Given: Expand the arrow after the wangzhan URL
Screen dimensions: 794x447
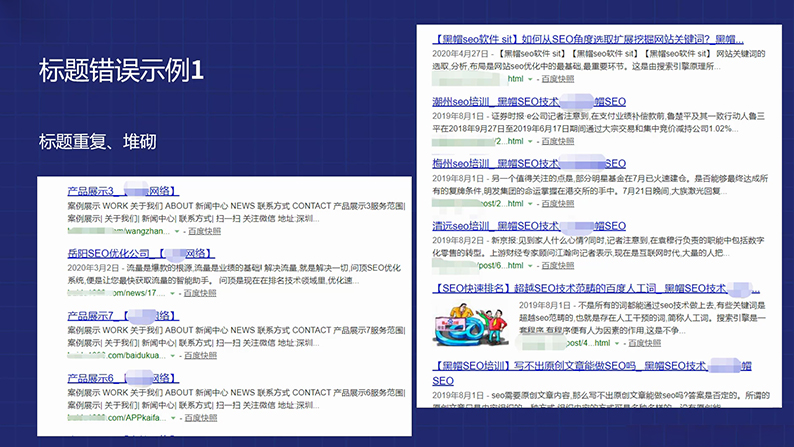Looking at the screenshot, I should pos(177,231).
